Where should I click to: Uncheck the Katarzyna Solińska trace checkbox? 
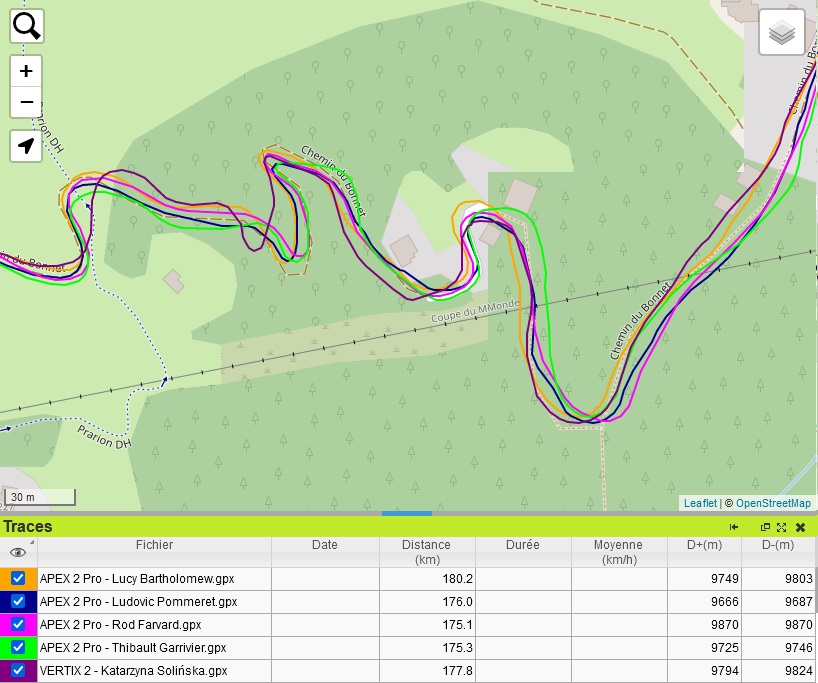point(18,671)
